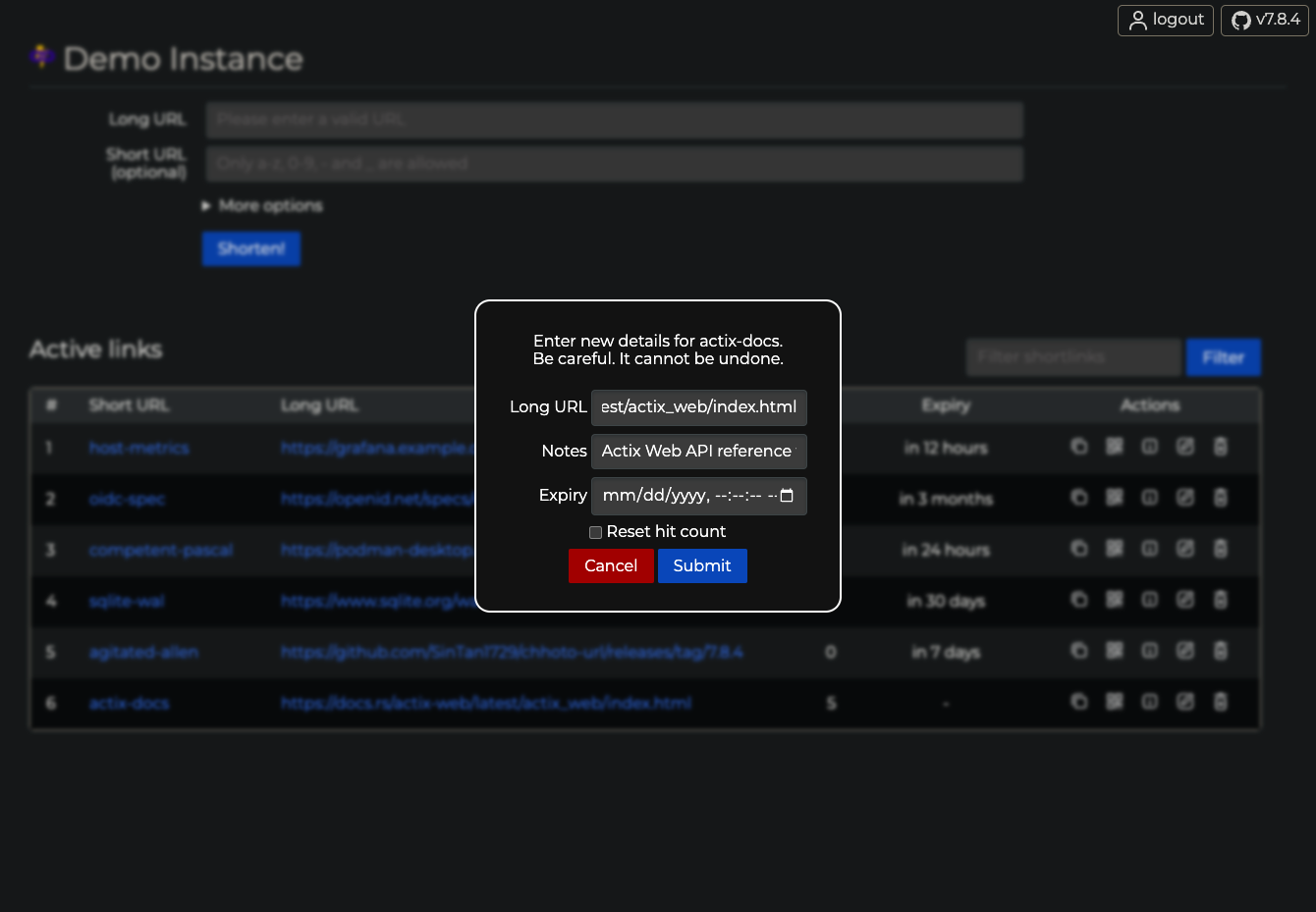The image size is (1316, 912).
Task: Click the Shorten! button behind dialog
Action: point(251,248)
